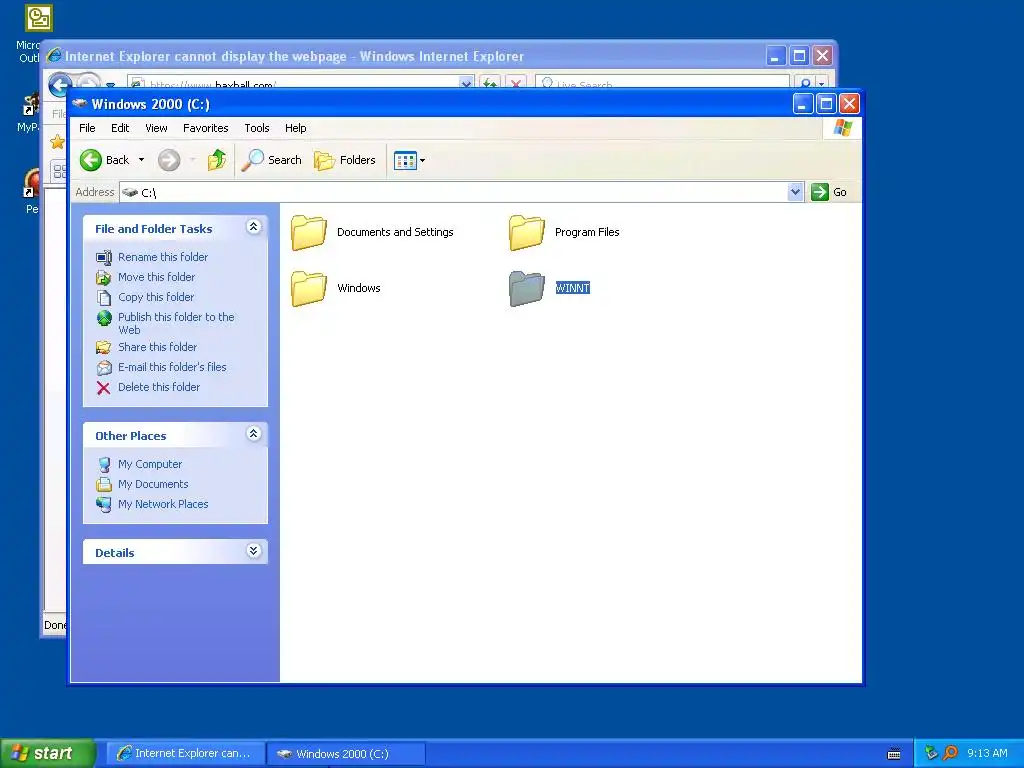Image resolution: width=1024 pixels, height=768 pixels.
Task: Expand the Details panel
Action: pyautogui.click(x=253, y=551)
